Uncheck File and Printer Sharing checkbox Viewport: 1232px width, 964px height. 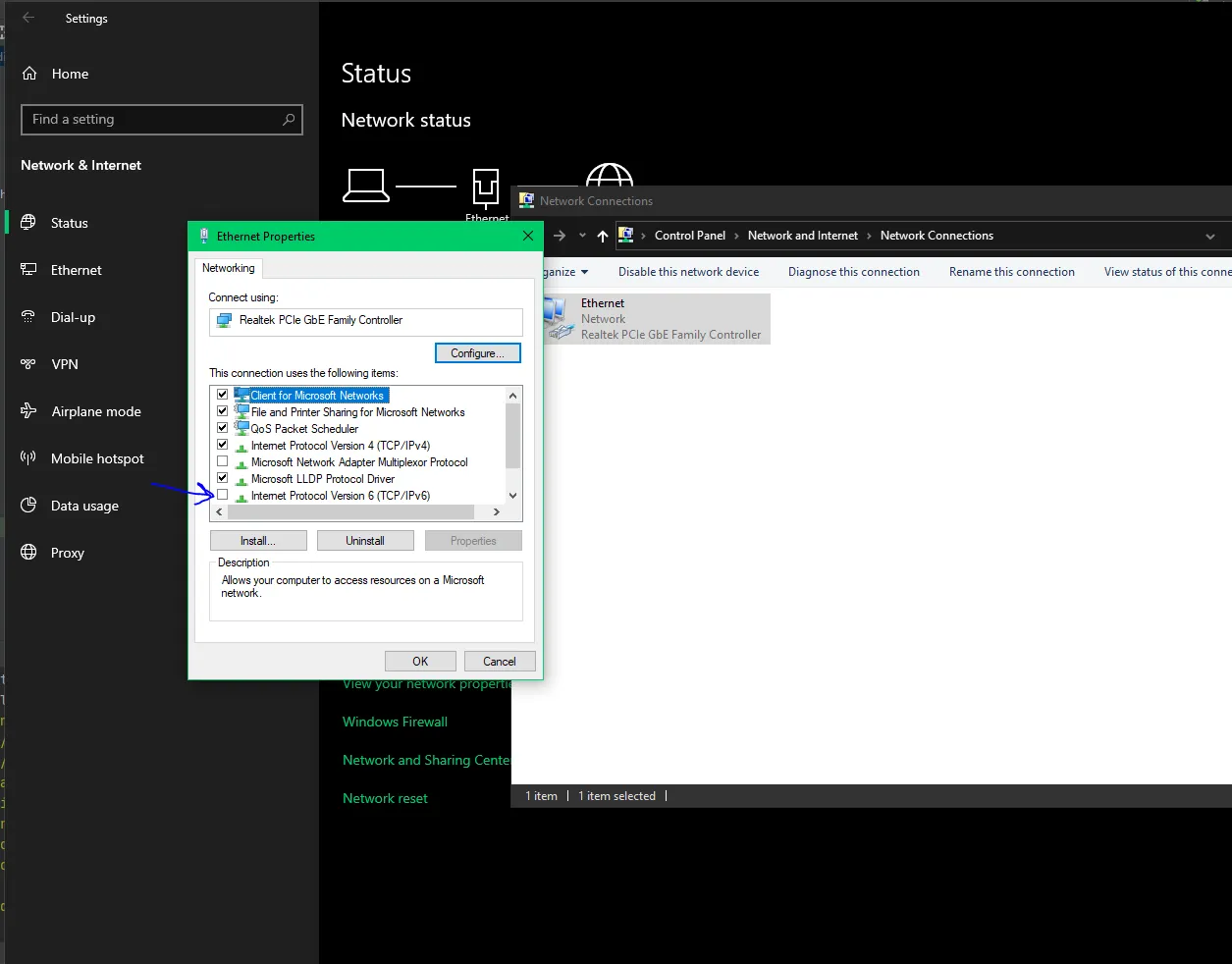222,411
